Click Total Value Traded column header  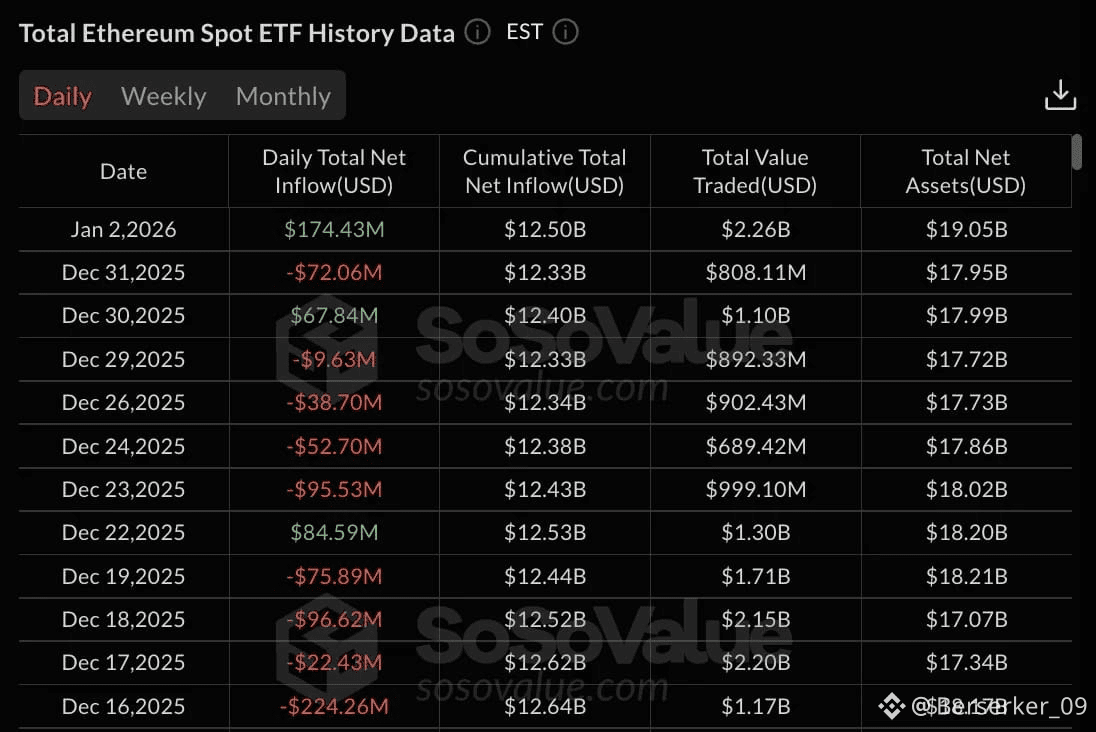[755, 171]
